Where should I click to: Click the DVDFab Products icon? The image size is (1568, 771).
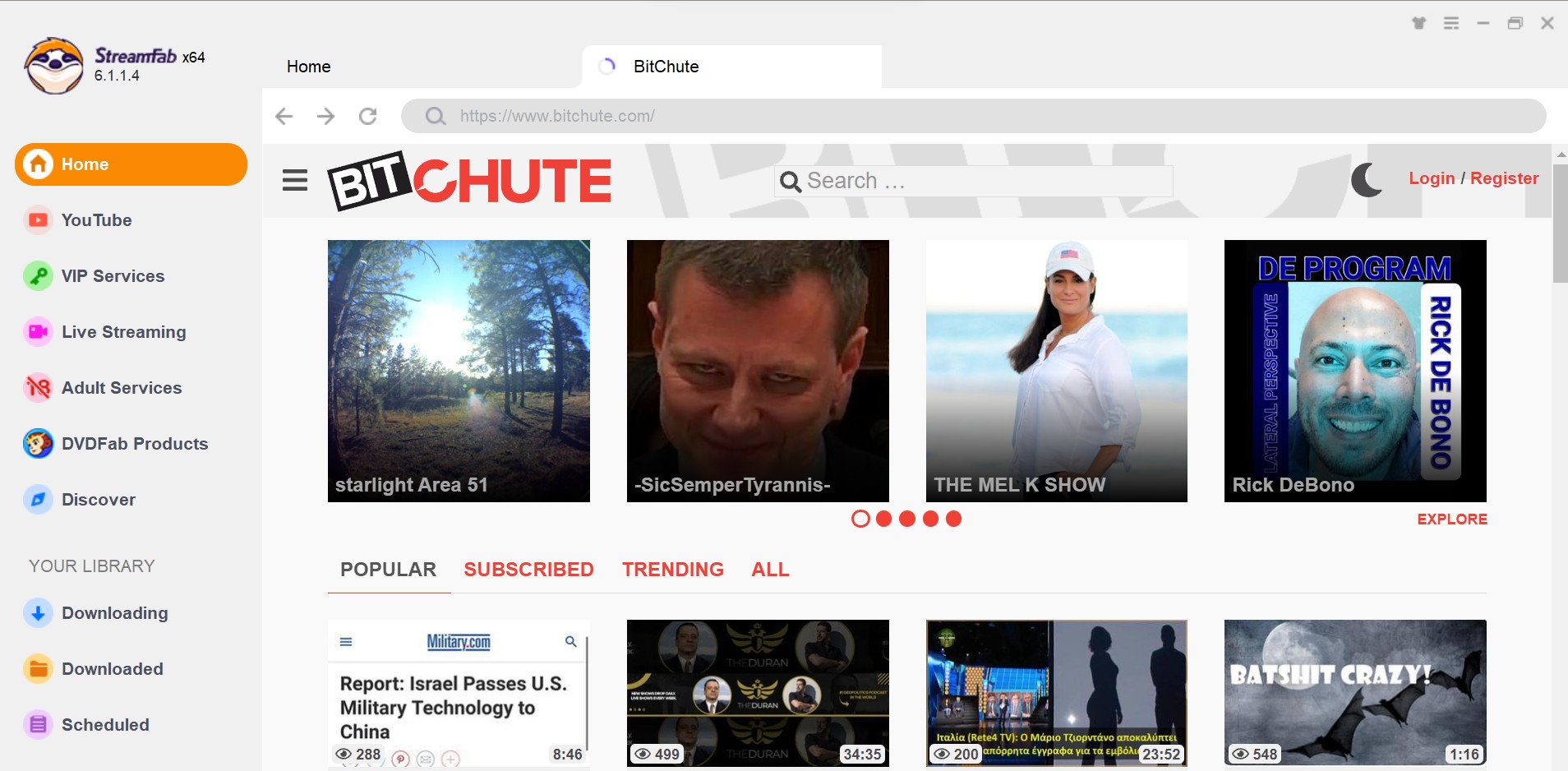click(x=38, y=444)
